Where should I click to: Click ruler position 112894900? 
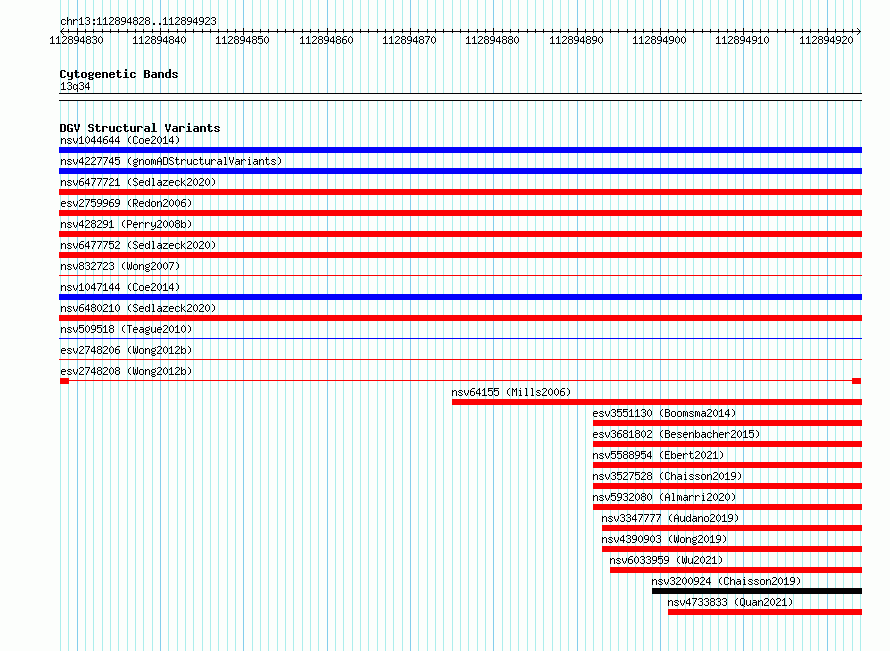[x=659, y=40]
